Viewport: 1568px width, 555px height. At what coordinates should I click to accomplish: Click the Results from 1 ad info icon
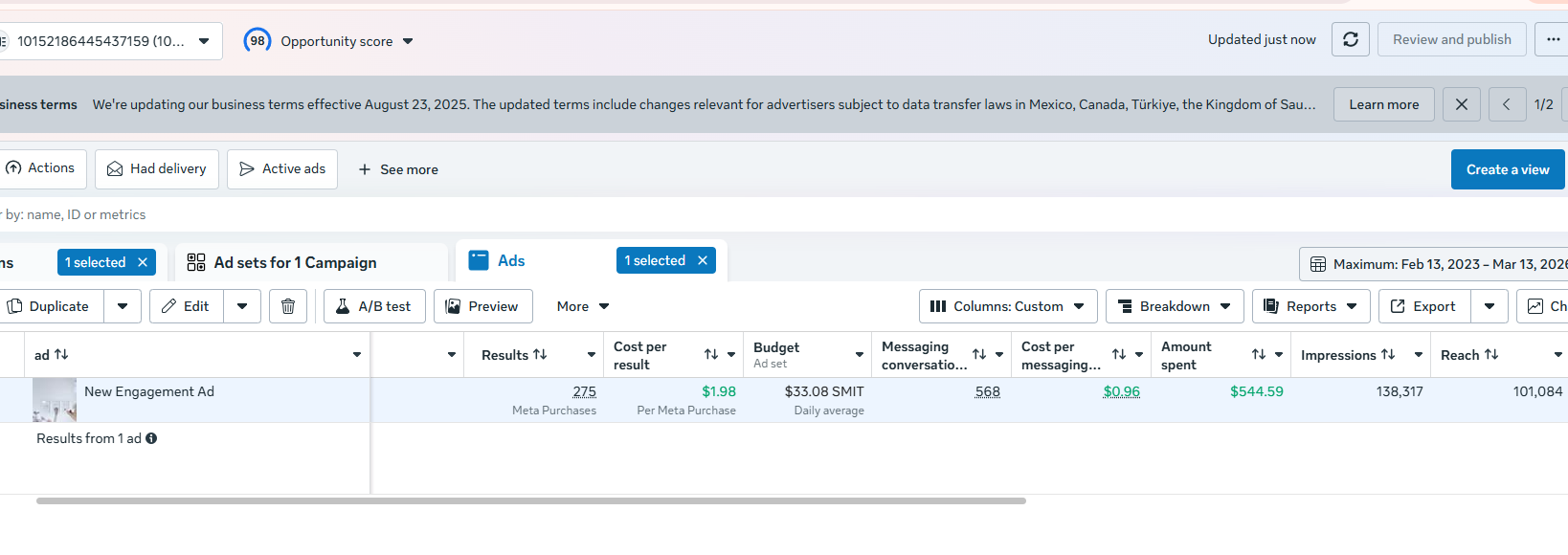(151, 438)
